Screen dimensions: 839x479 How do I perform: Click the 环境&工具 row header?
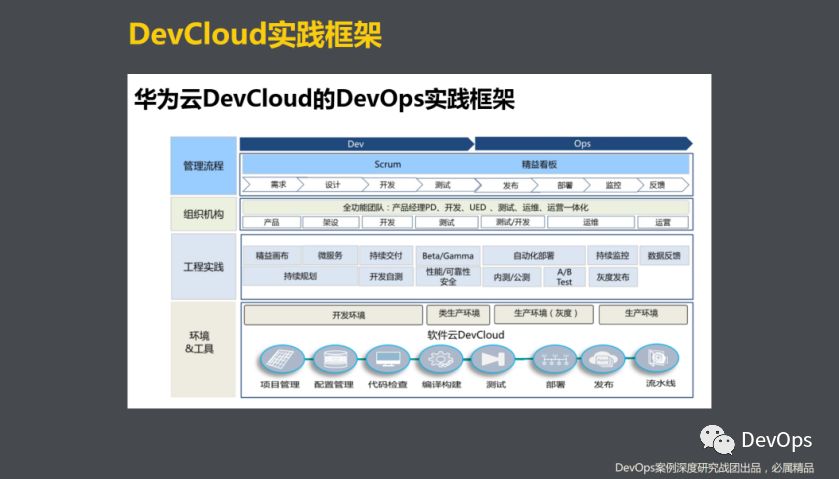(x=203, y=349)
